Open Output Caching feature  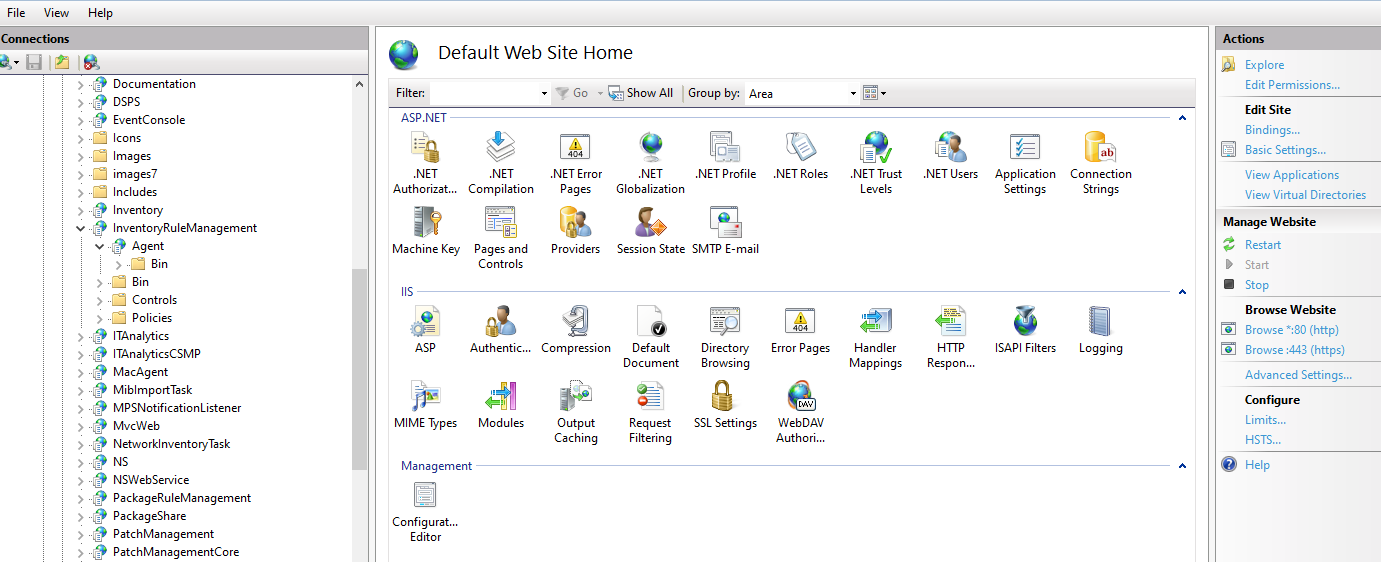point(576,412)
